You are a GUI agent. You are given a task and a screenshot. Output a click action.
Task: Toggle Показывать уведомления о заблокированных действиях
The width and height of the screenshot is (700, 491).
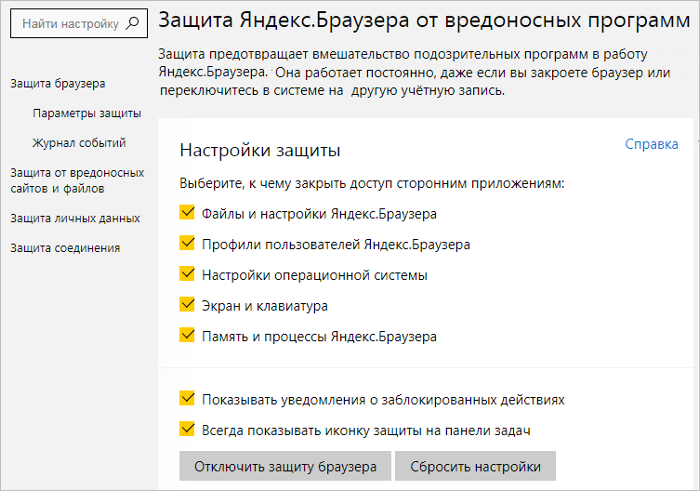pyautogui.click(x=187, y=398)
